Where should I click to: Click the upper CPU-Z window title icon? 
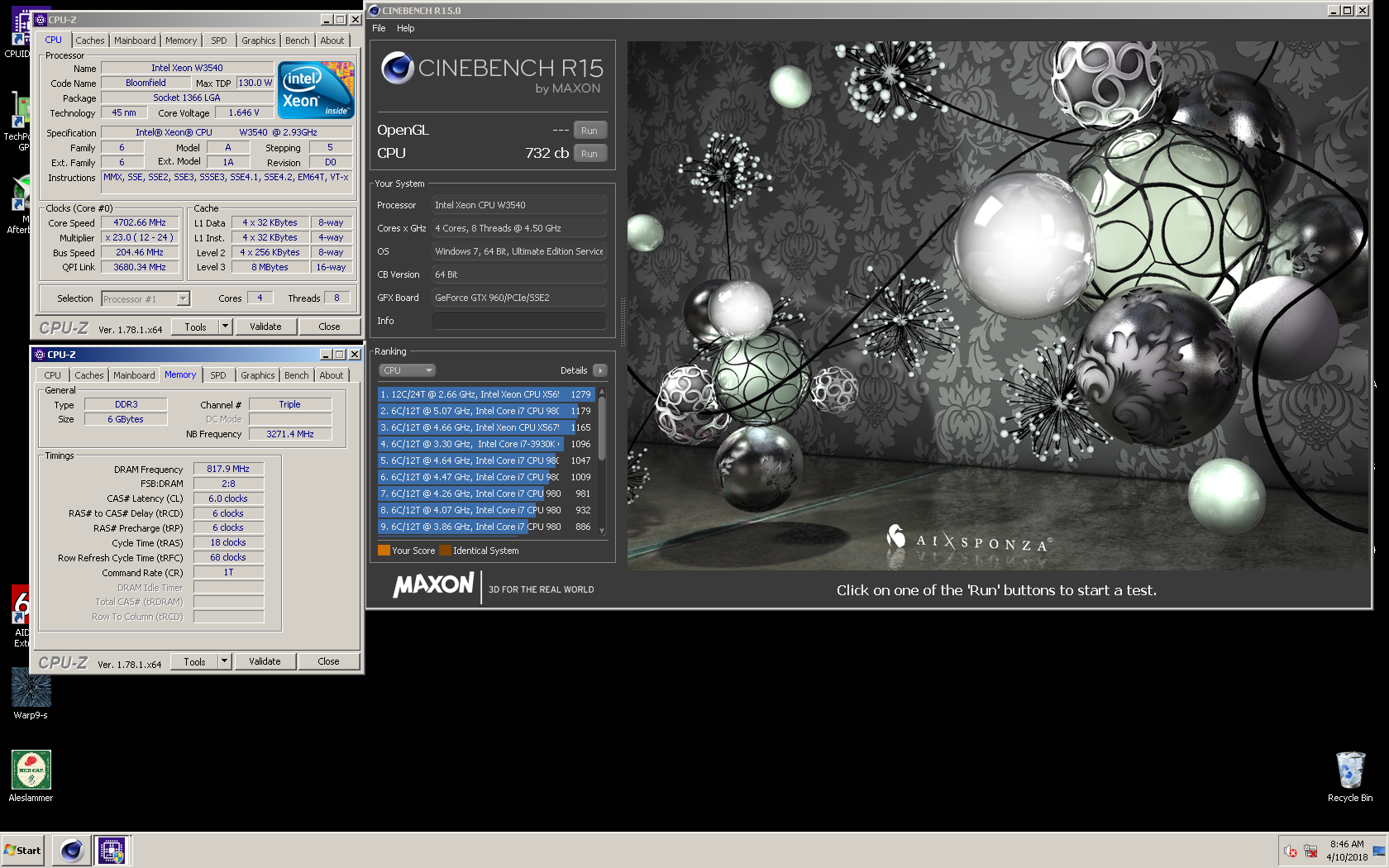41,20
